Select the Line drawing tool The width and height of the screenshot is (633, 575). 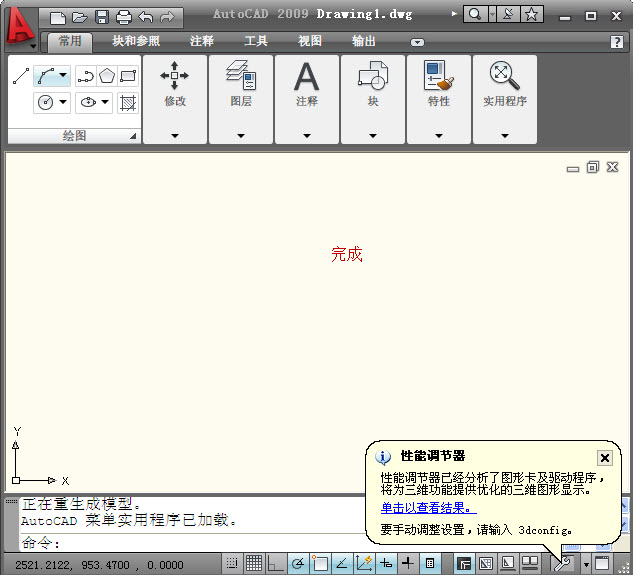tap(20, 76)
